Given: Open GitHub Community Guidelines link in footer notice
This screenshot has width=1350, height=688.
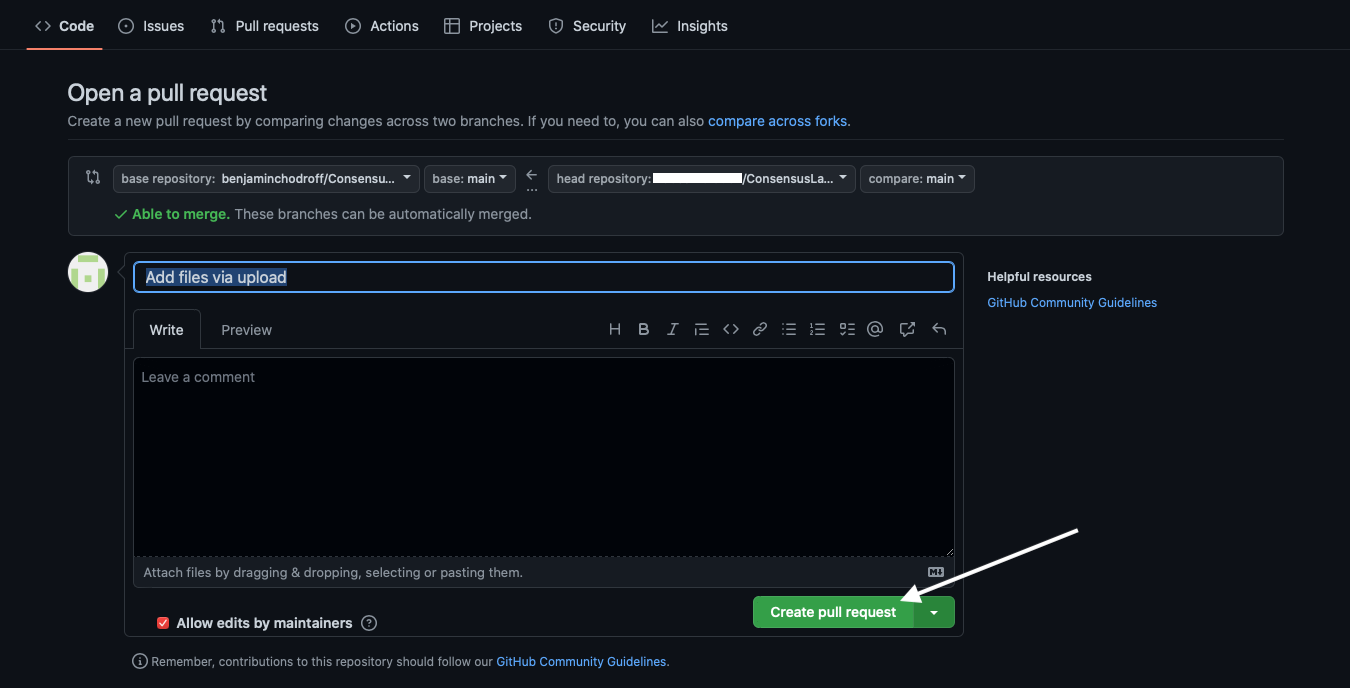Looking at the screenshot, I should [x=581, y=661].
